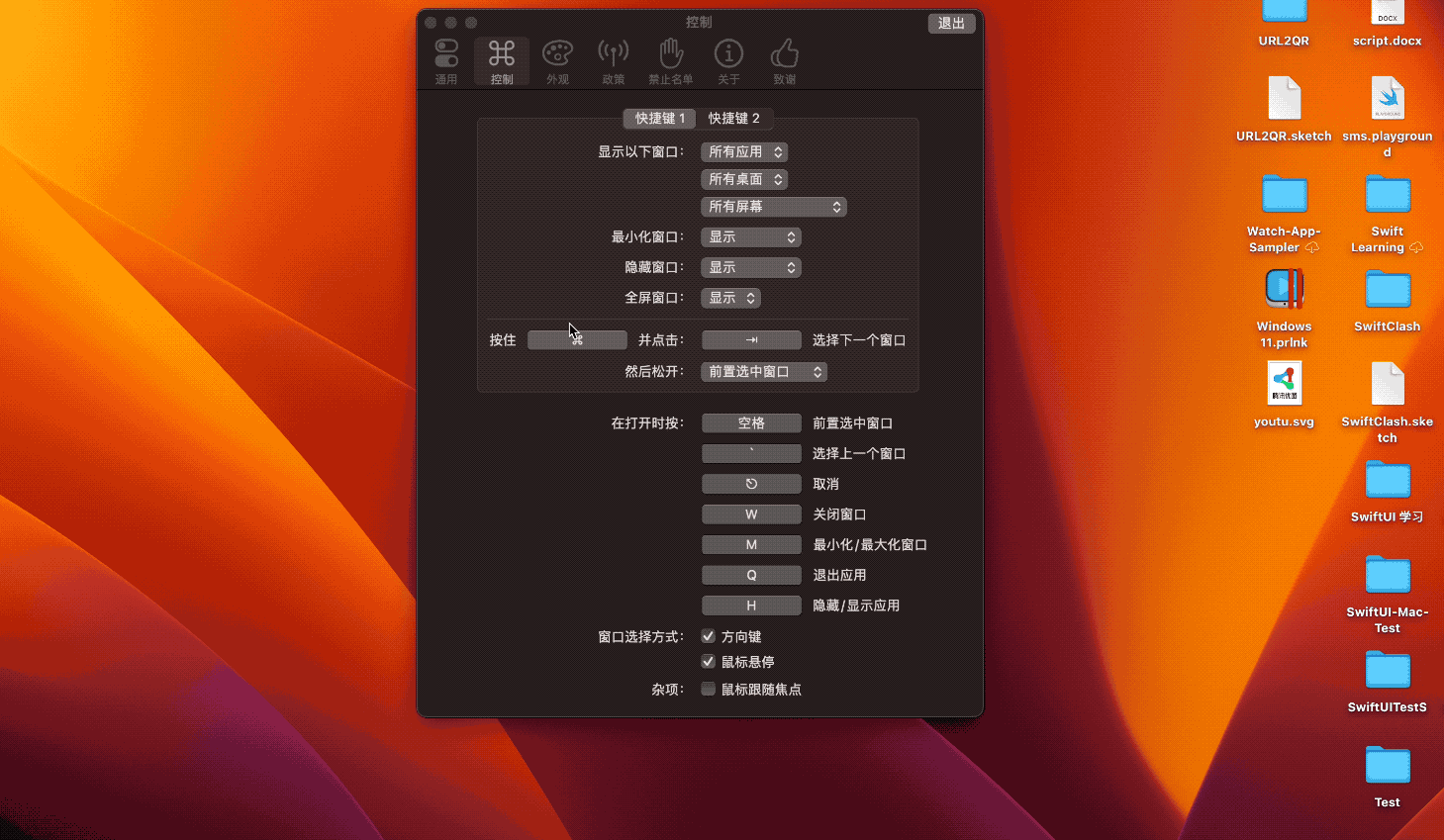Select the 快捷键 1 tab
Viewport: 1444px width, 840px height.
[x=658, y=118]
